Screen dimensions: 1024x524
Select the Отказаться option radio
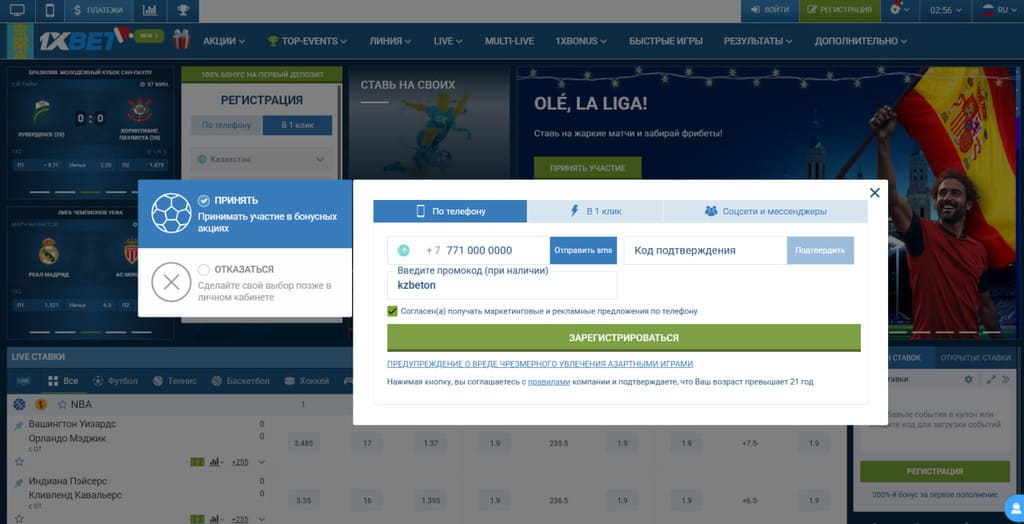[x=204, y=269]
